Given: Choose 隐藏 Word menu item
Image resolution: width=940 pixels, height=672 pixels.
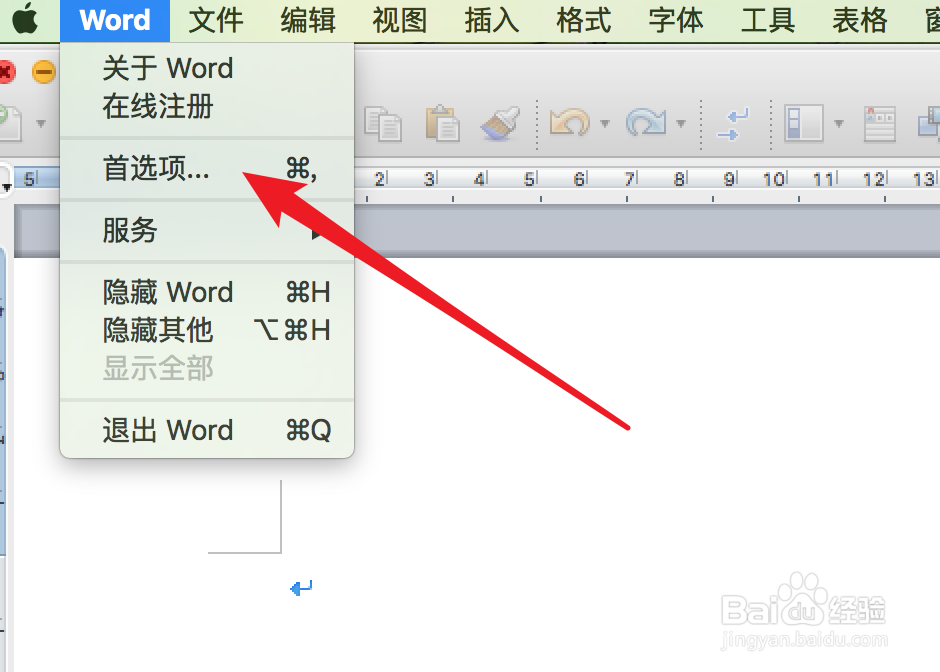Looking at the screenshot, I should tap(207, 293).
